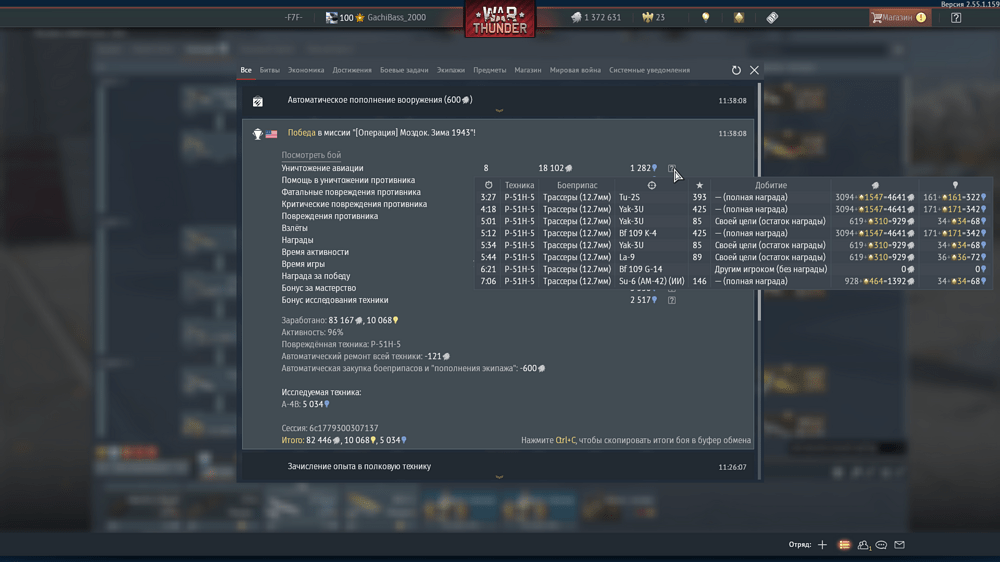
Task: Click the A-4B: 5 034 research line
Action: tap(305, 404)
